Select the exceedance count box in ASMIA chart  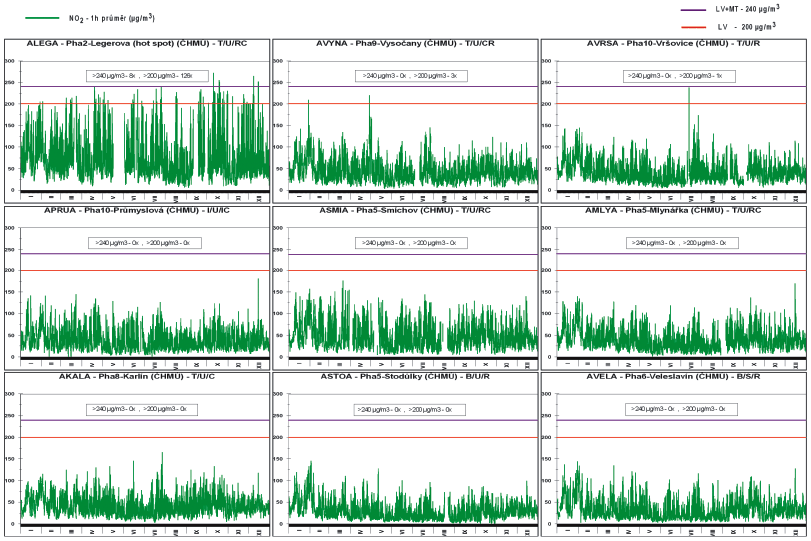[411, 243]
